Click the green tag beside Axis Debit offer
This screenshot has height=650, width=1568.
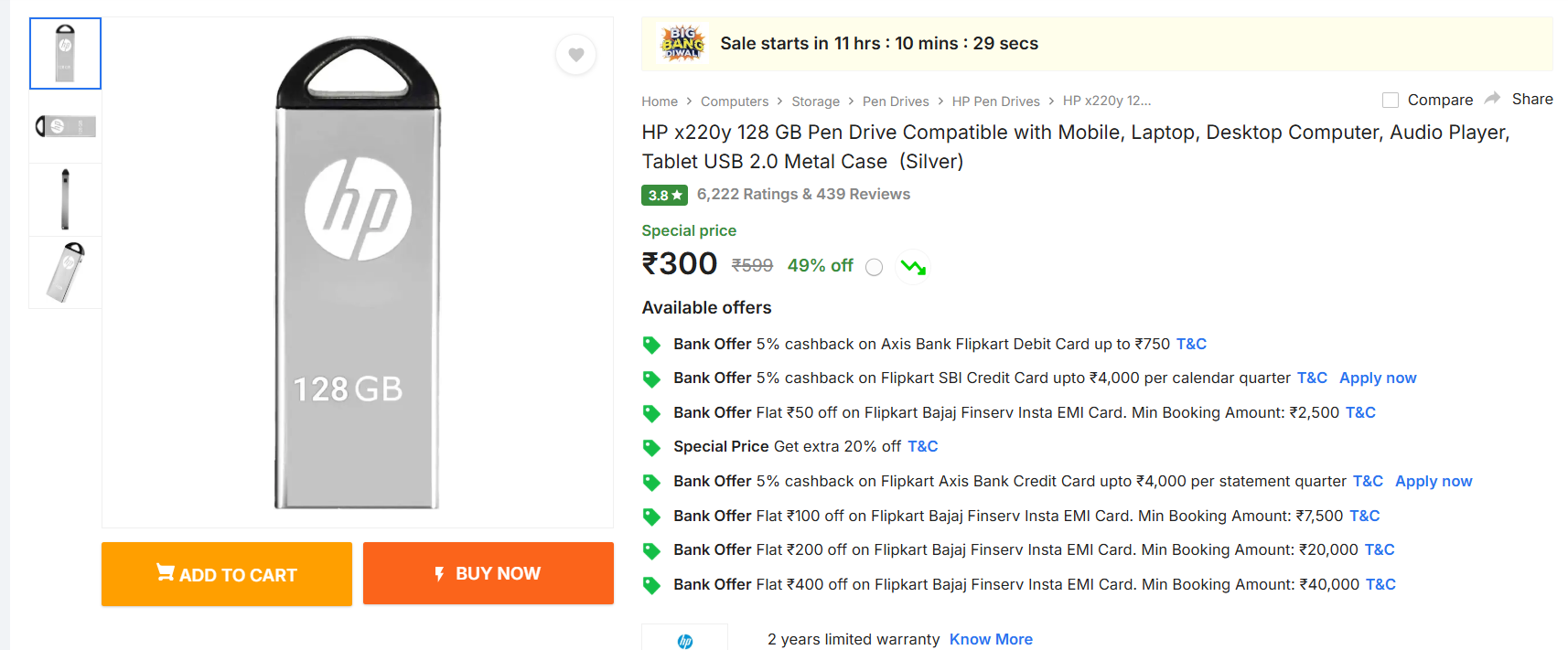[651, 345]
